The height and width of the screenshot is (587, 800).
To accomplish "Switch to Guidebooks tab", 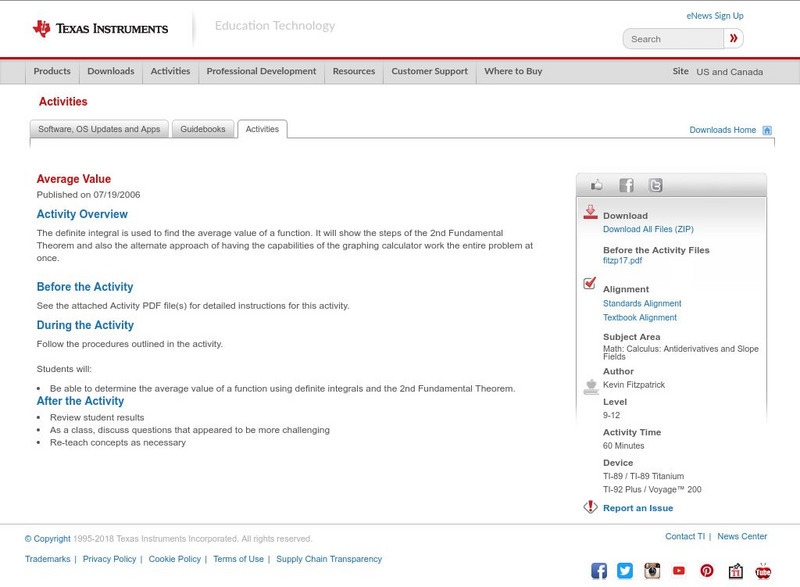I will [203, 129].
